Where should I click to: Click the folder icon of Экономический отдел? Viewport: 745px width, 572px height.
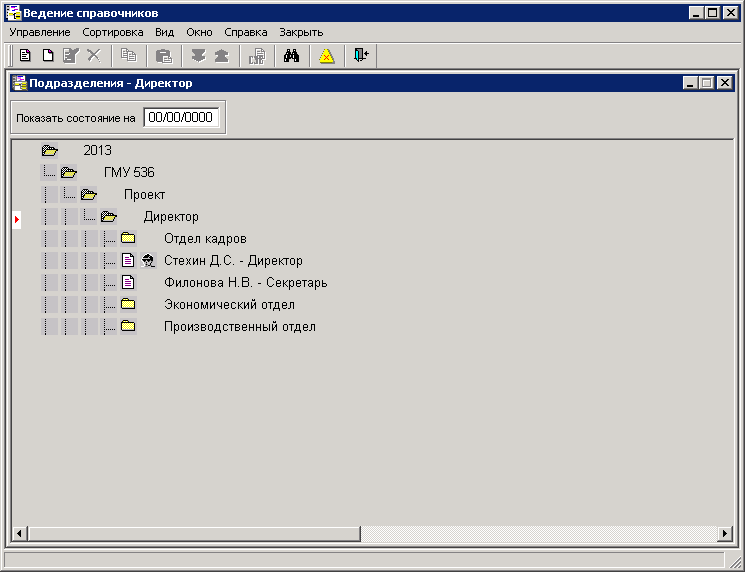pos(128,305)
